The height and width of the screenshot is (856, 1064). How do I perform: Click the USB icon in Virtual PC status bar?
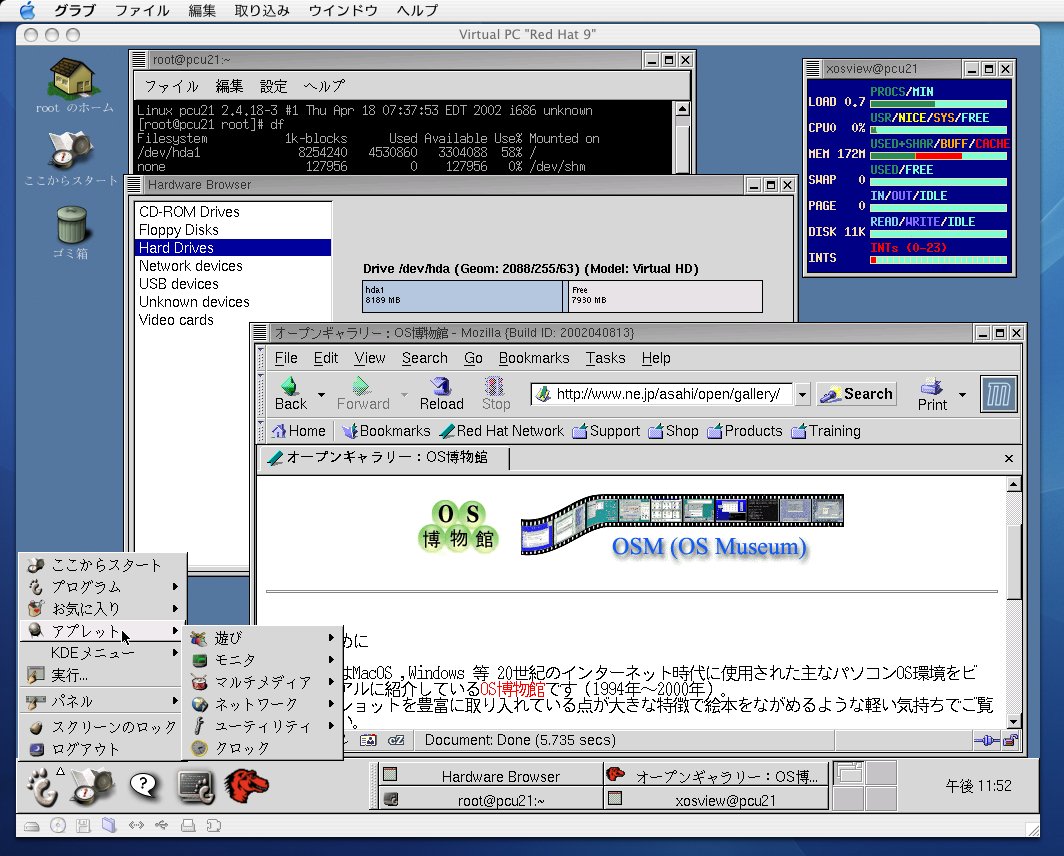coord(162,825)
